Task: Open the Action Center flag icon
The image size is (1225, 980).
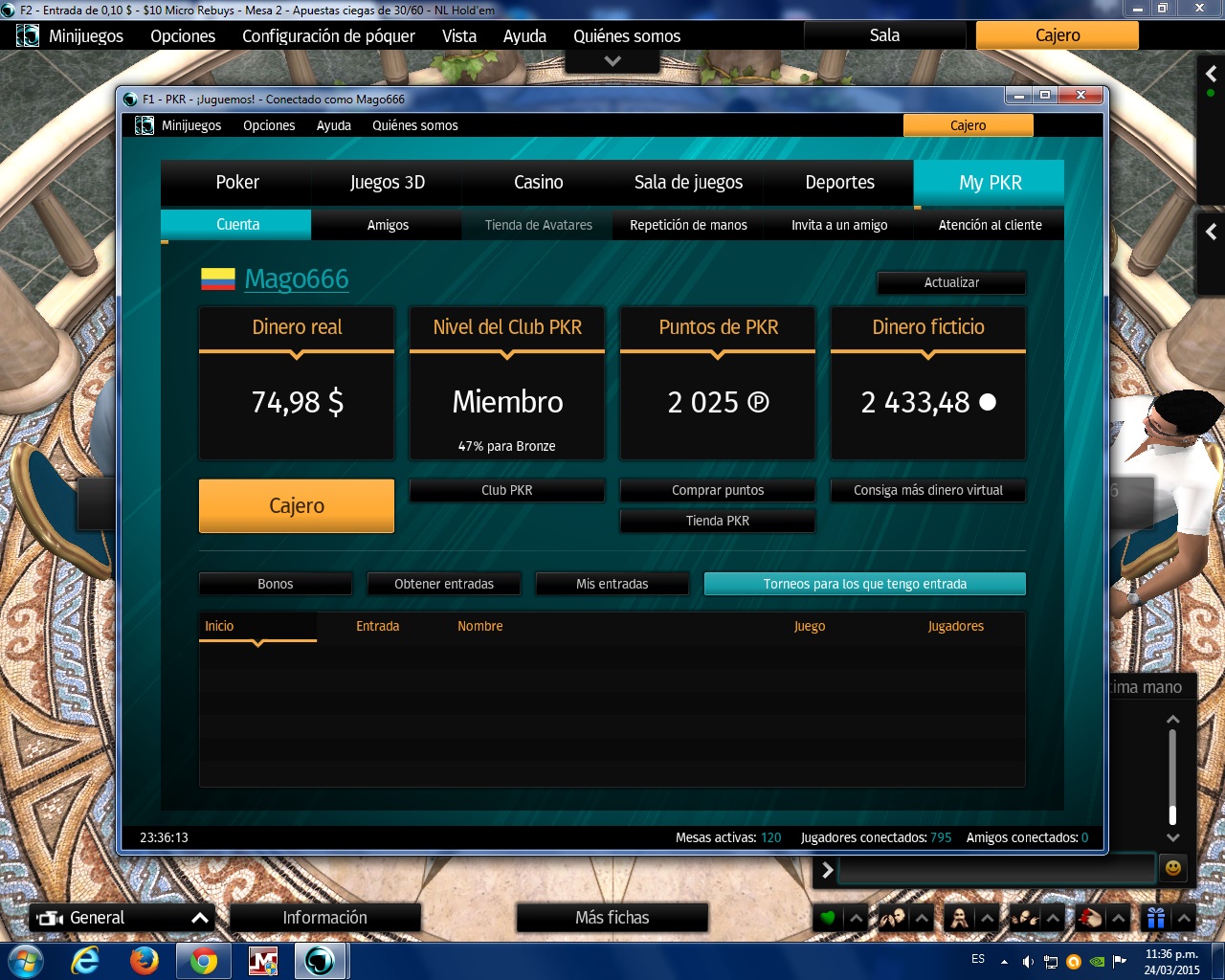Action: (x=1120, y=962)
